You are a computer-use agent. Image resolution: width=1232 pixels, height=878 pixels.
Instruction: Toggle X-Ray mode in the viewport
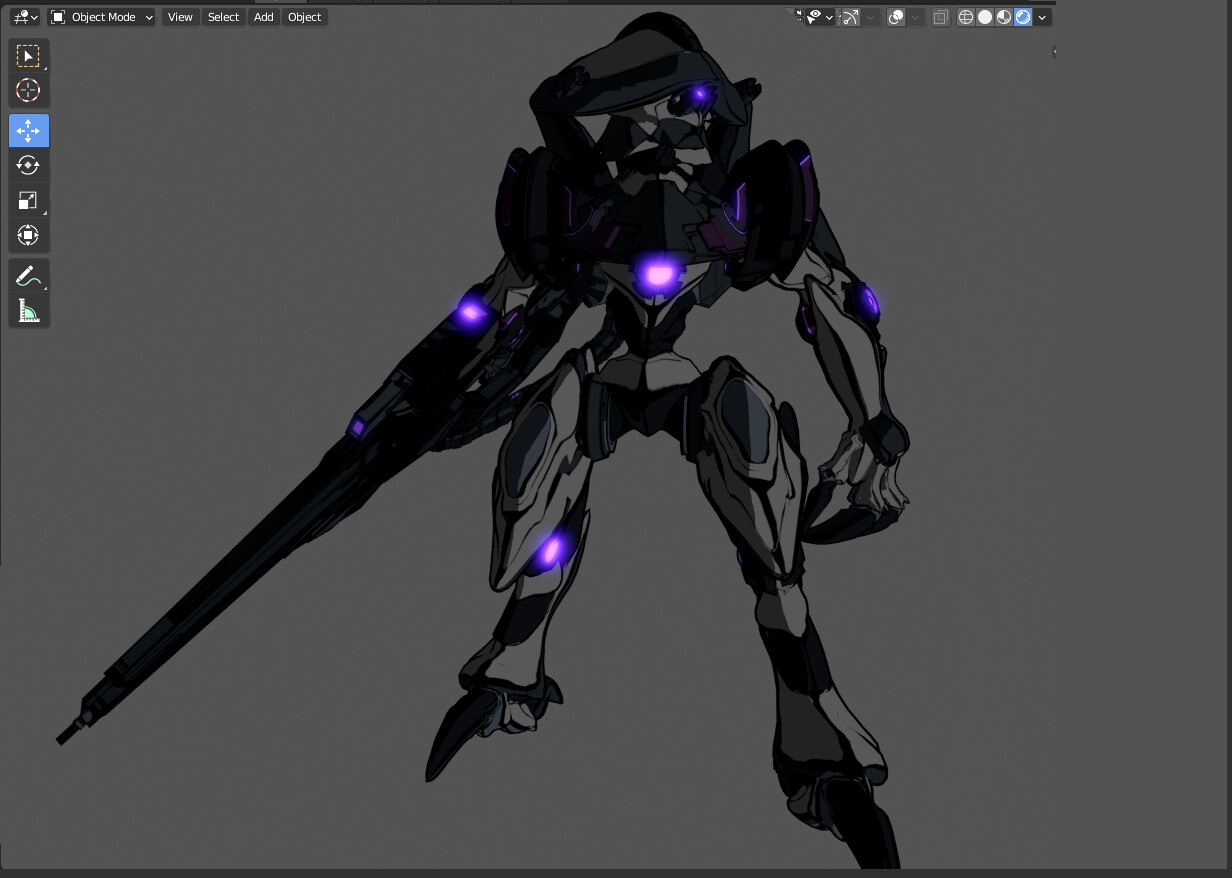[939, 17]
